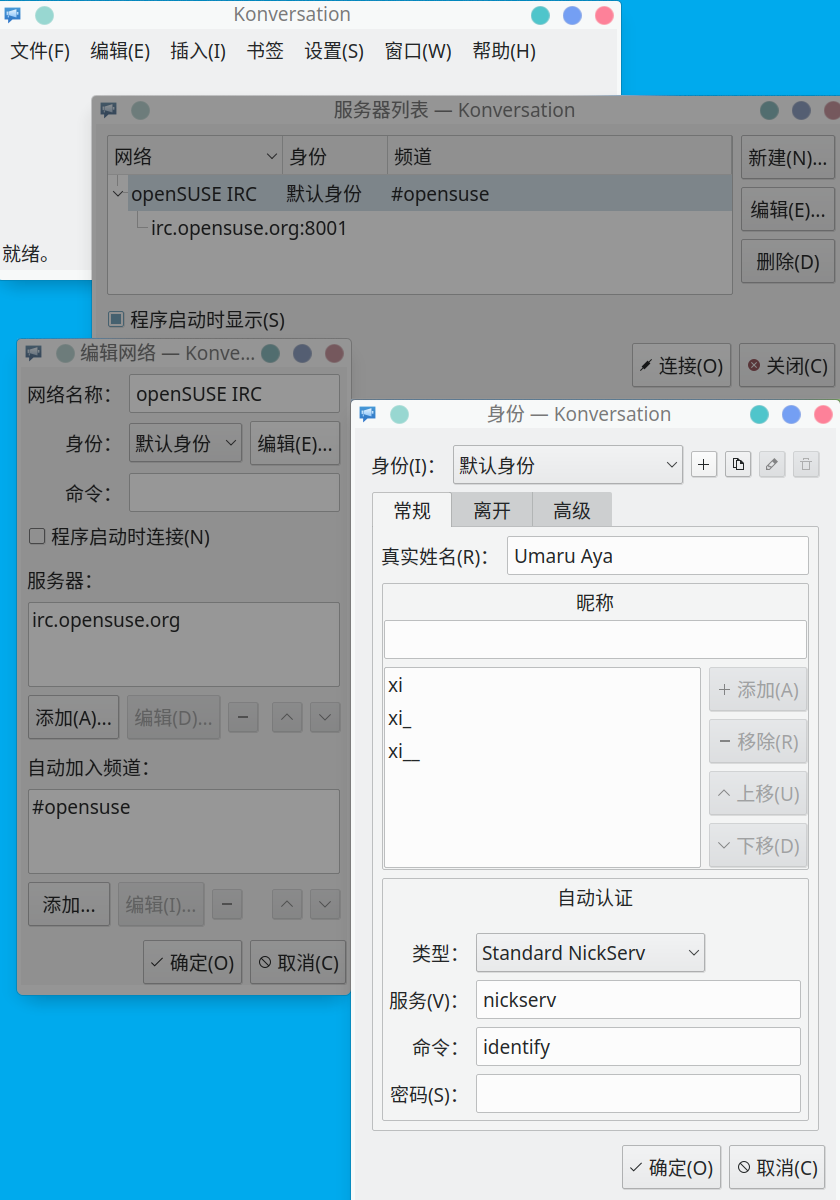This screenshot has height=1200, width=840.
Task: Click the round pin button in the Identity dialog title bar
Action: tap(399, 414)
